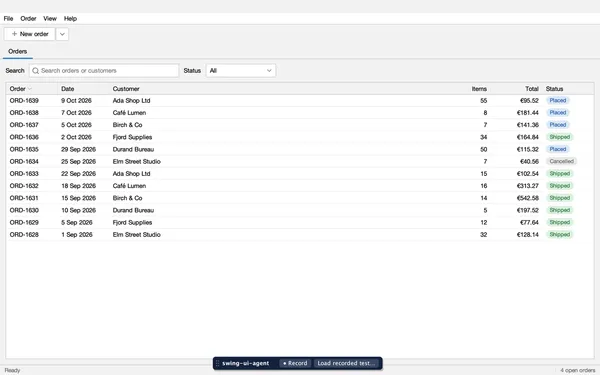600x375 pixels.
Task: Select order ORD-1637
Action: coord(300,125)
